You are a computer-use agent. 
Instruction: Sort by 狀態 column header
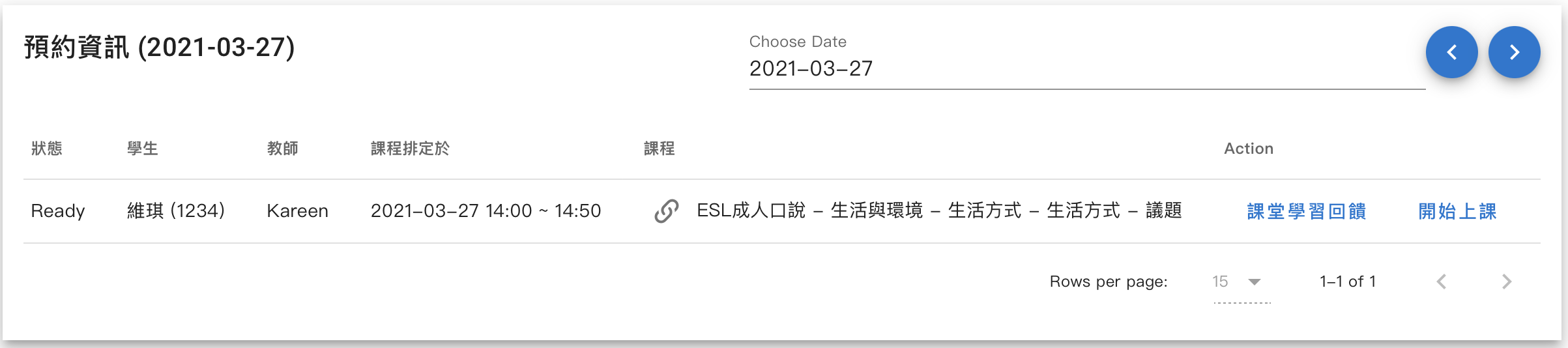(47, 149)
